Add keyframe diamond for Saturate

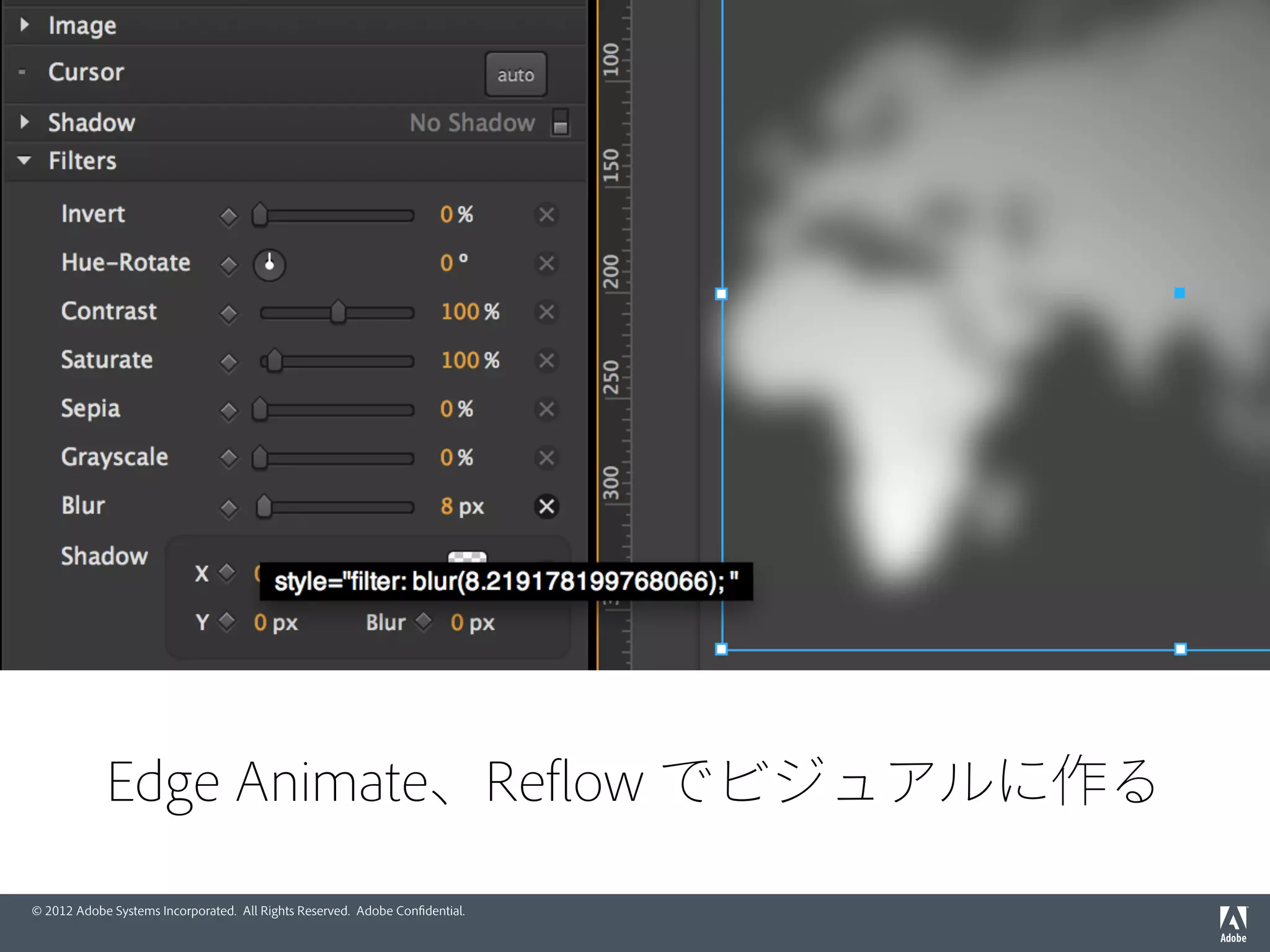tap(229, 362)
